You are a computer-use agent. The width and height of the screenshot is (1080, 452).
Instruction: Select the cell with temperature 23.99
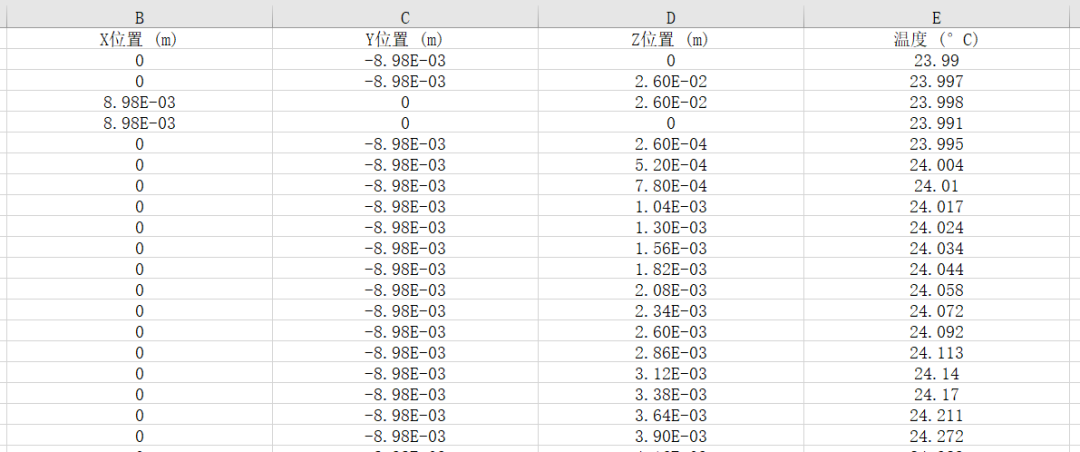937,61
